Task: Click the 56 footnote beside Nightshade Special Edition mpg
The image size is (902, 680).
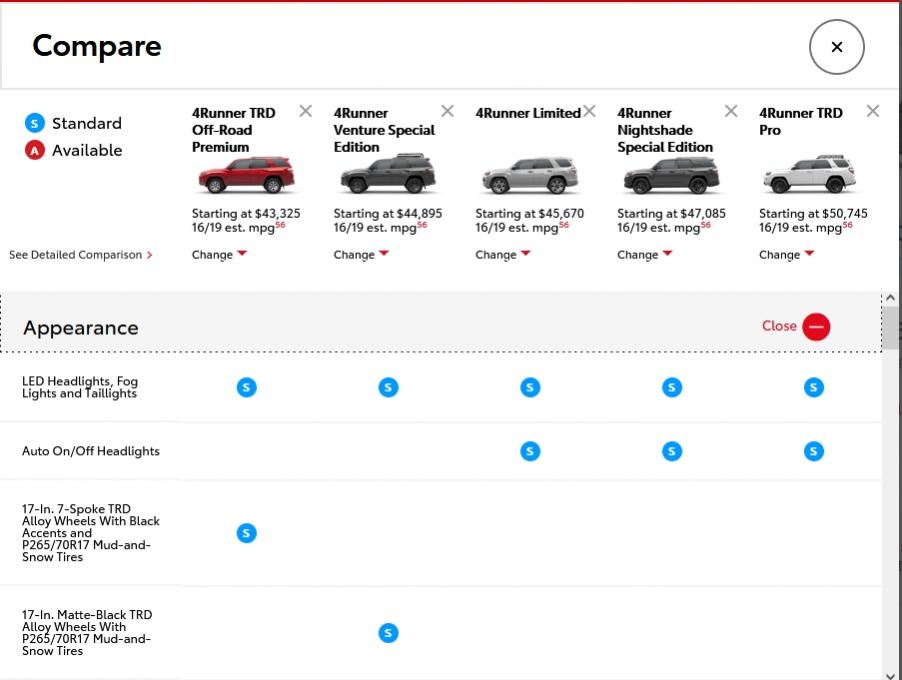Action: (706, 225)
